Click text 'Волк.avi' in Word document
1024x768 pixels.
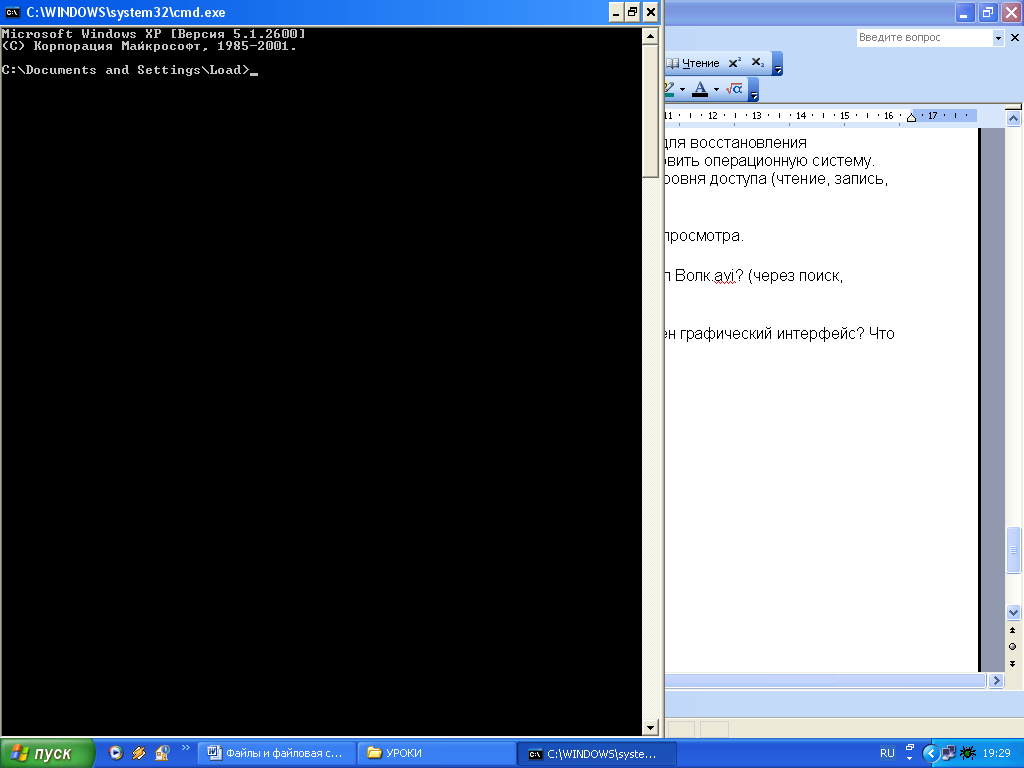705,276
